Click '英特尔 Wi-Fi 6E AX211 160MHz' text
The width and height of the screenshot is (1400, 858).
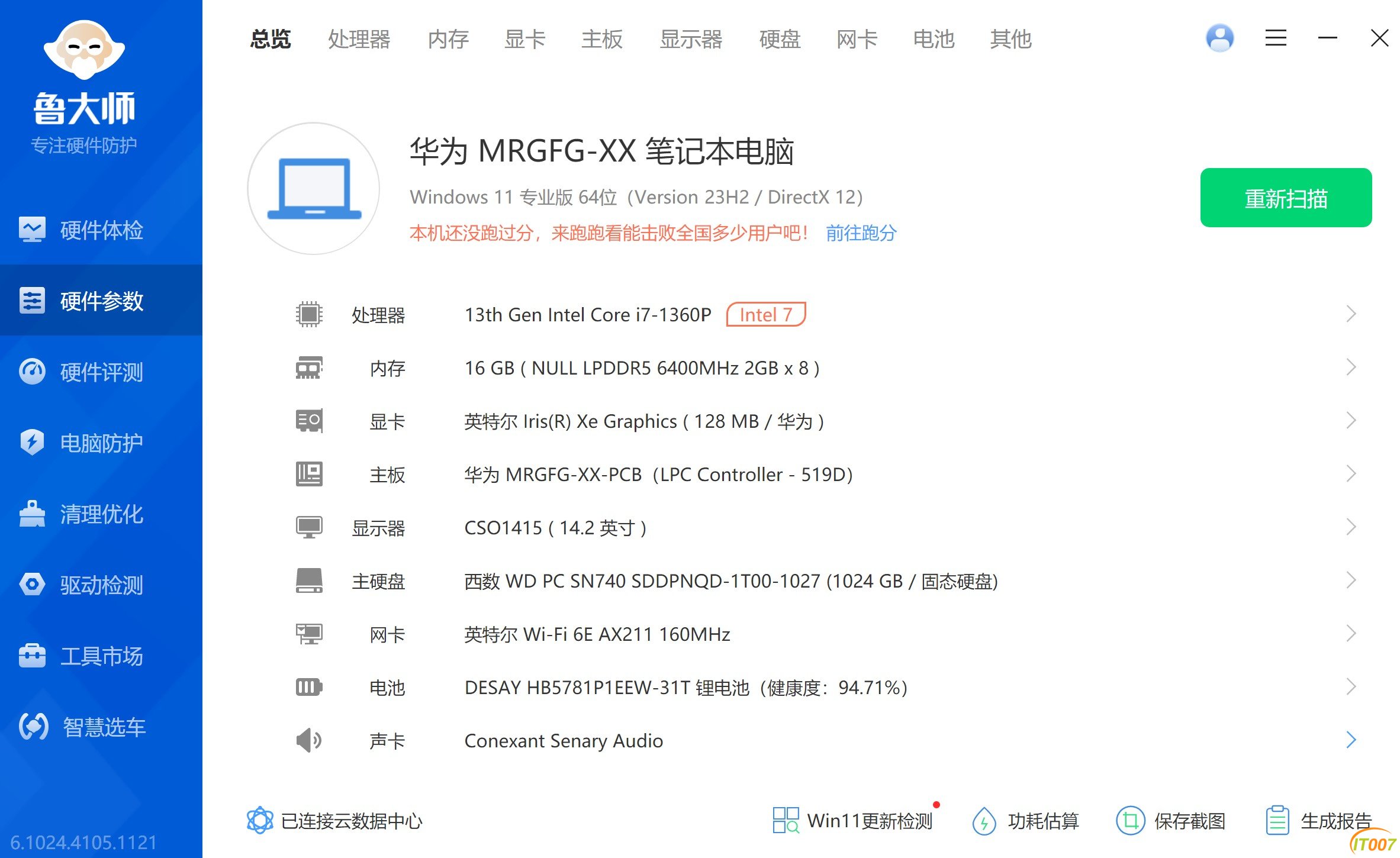point(597,634)
